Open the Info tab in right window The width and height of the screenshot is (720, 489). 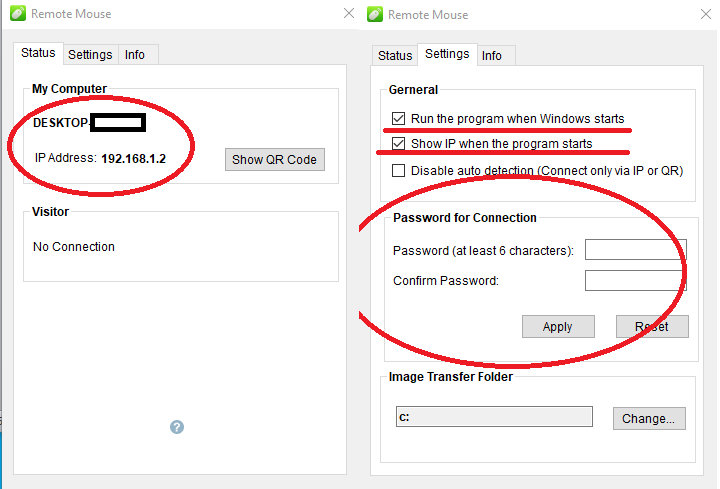(x=492, y=56)
